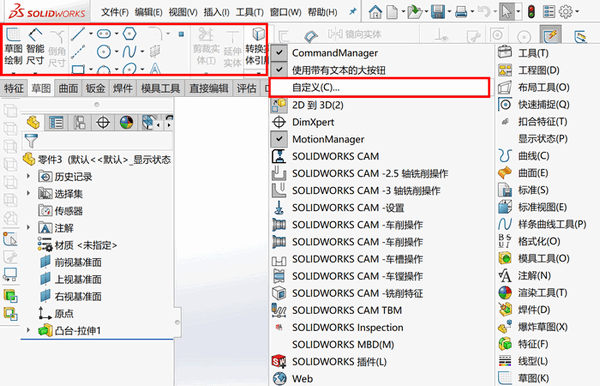Switch to the 评估 tab

click(246, 88)
